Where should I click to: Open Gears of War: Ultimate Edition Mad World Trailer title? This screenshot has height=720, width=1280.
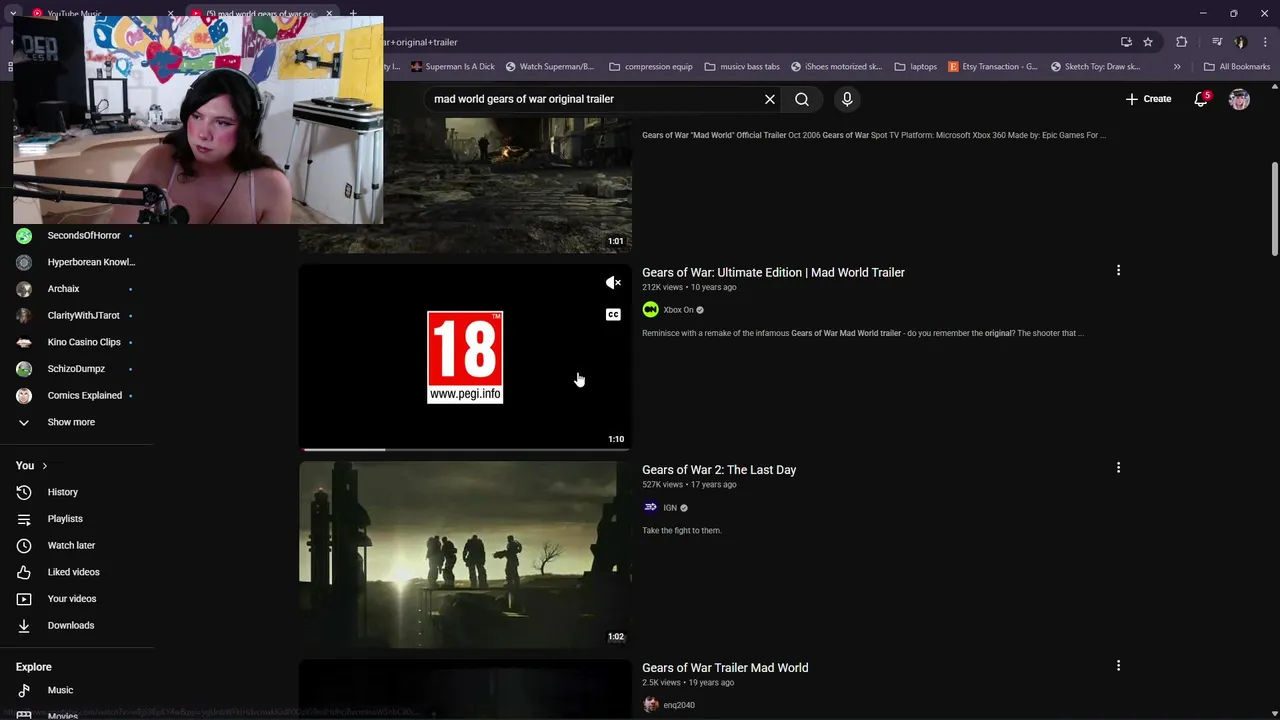(x=773, y=272)
